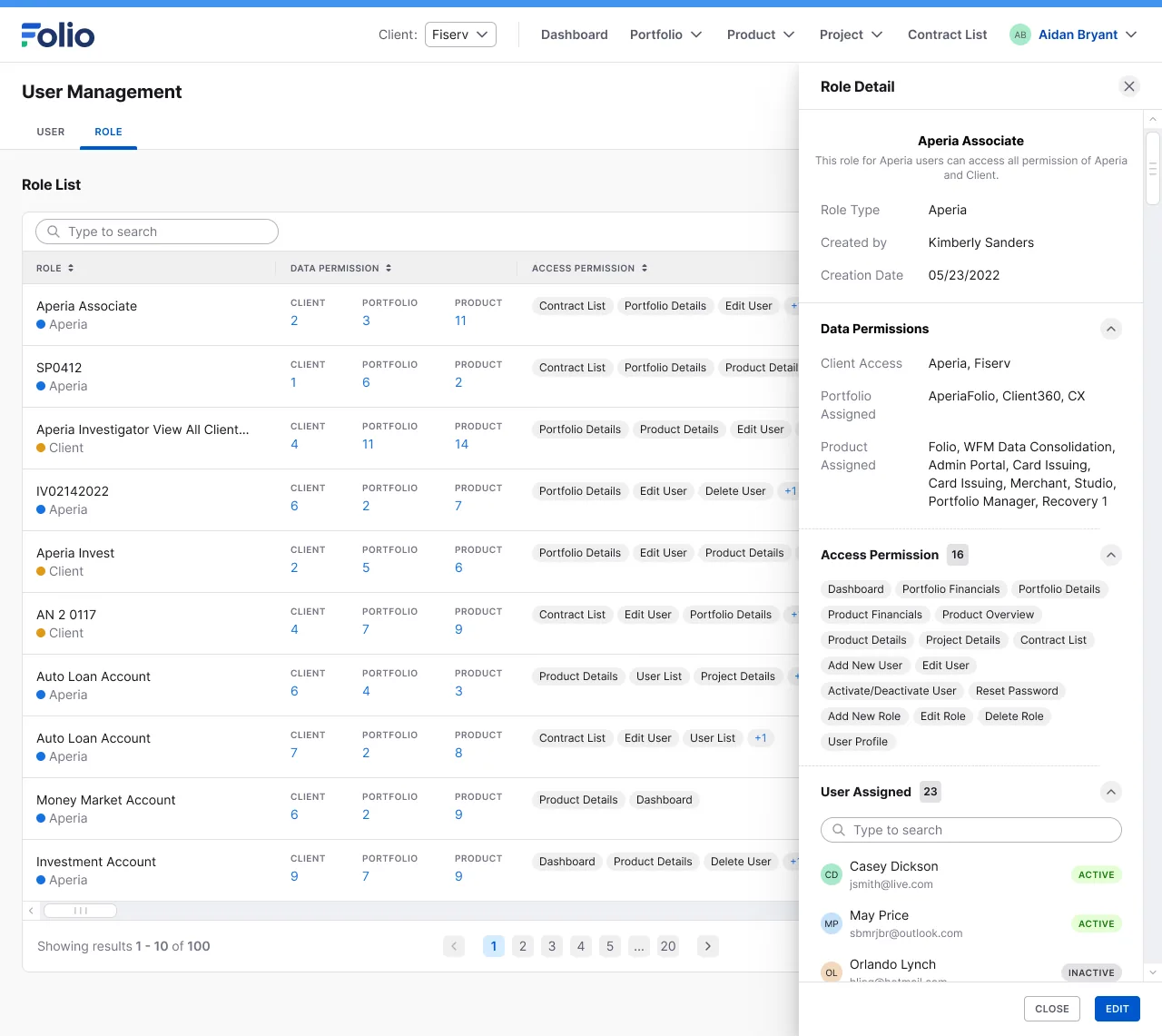Click May Price's MP avatar

832,923
